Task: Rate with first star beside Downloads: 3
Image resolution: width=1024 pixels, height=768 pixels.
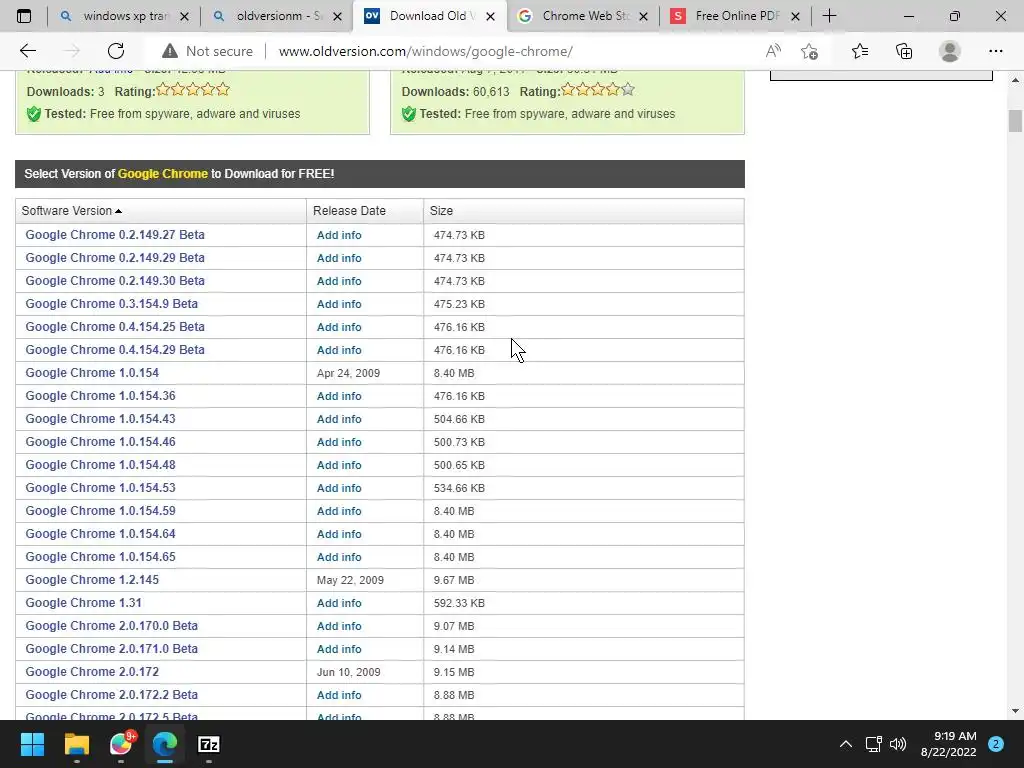Action: tap(163, 89)
